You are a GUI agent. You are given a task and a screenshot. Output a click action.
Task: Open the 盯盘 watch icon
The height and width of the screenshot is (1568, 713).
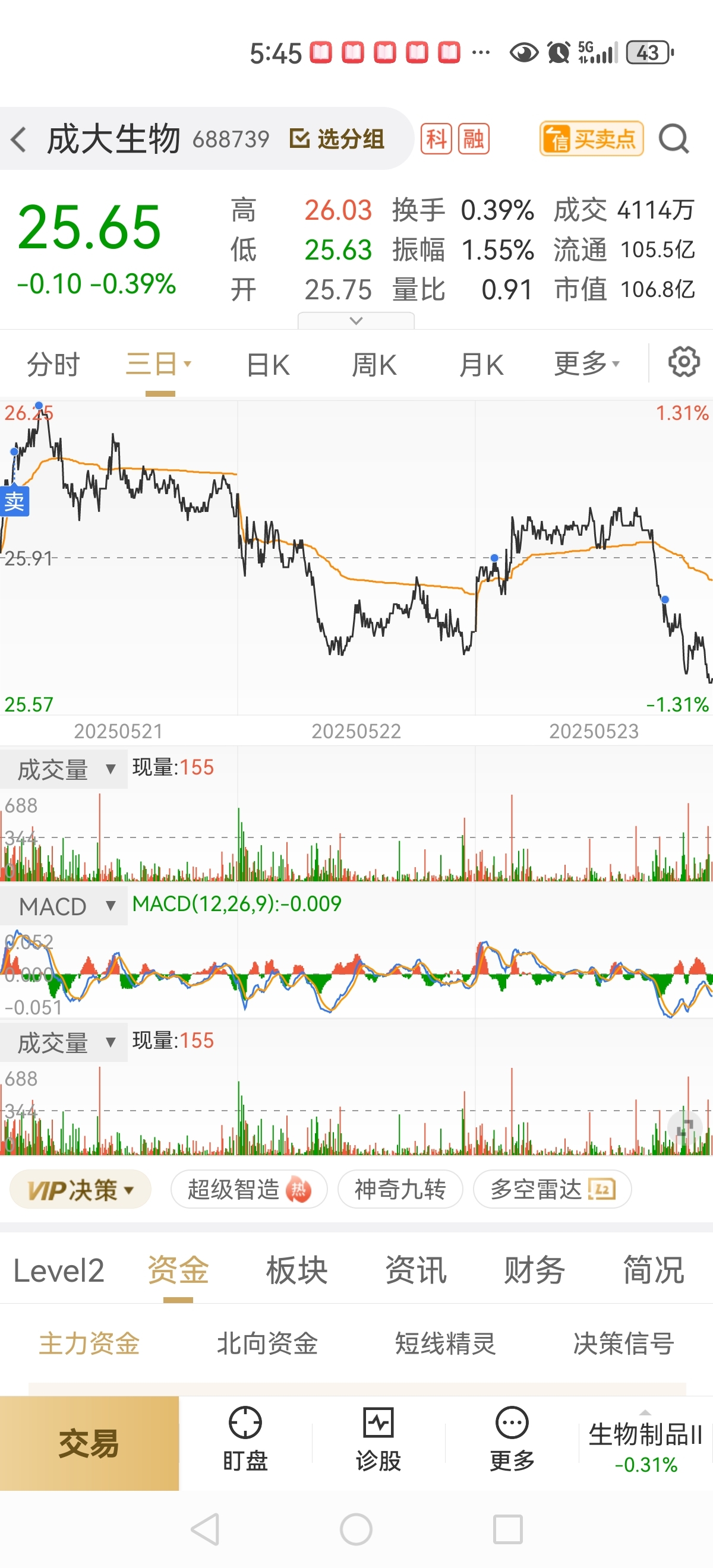point(245,1439)
